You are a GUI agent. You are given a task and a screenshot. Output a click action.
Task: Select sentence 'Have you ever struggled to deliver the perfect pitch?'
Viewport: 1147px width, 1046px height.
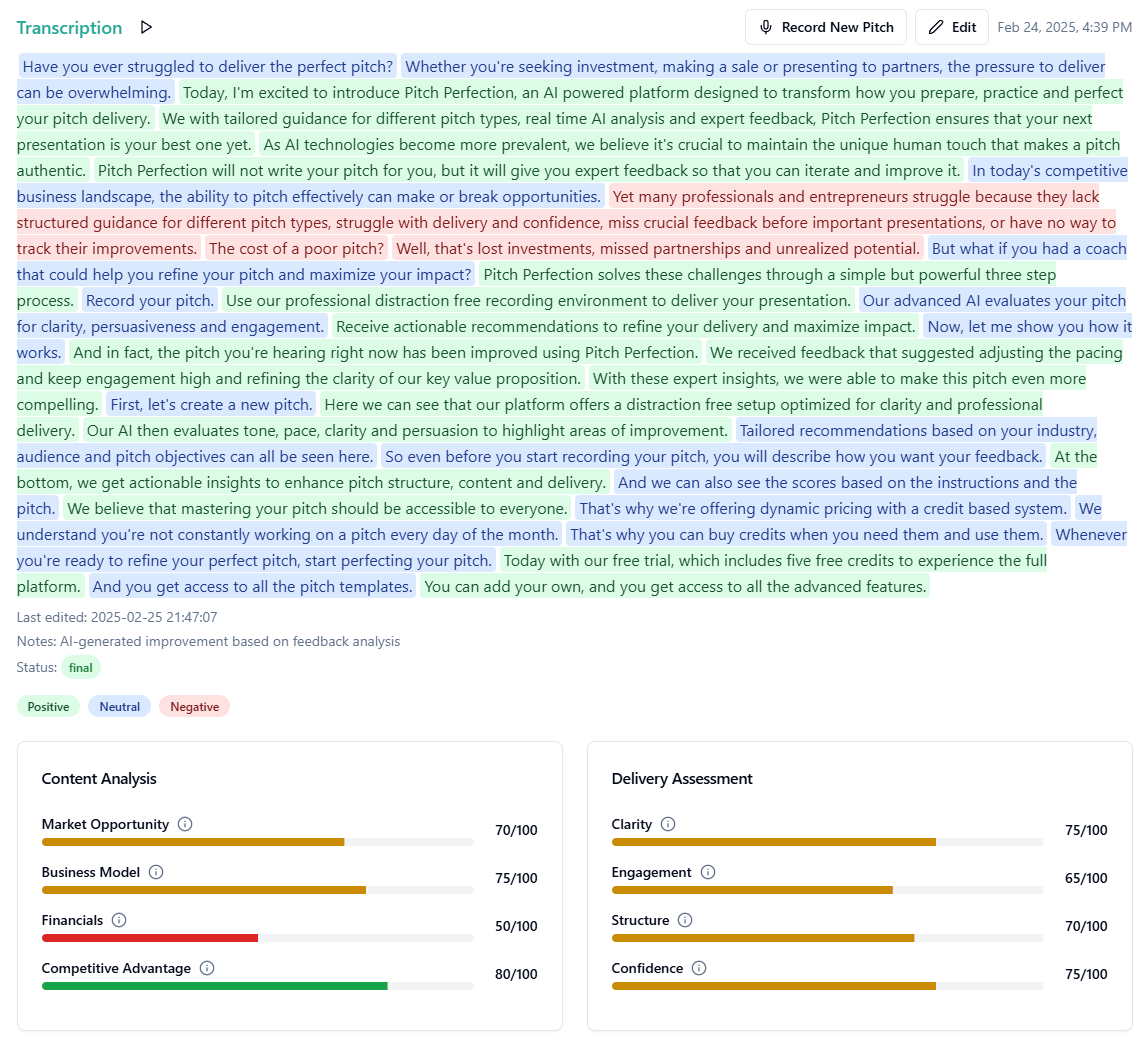tap(208, 67)
